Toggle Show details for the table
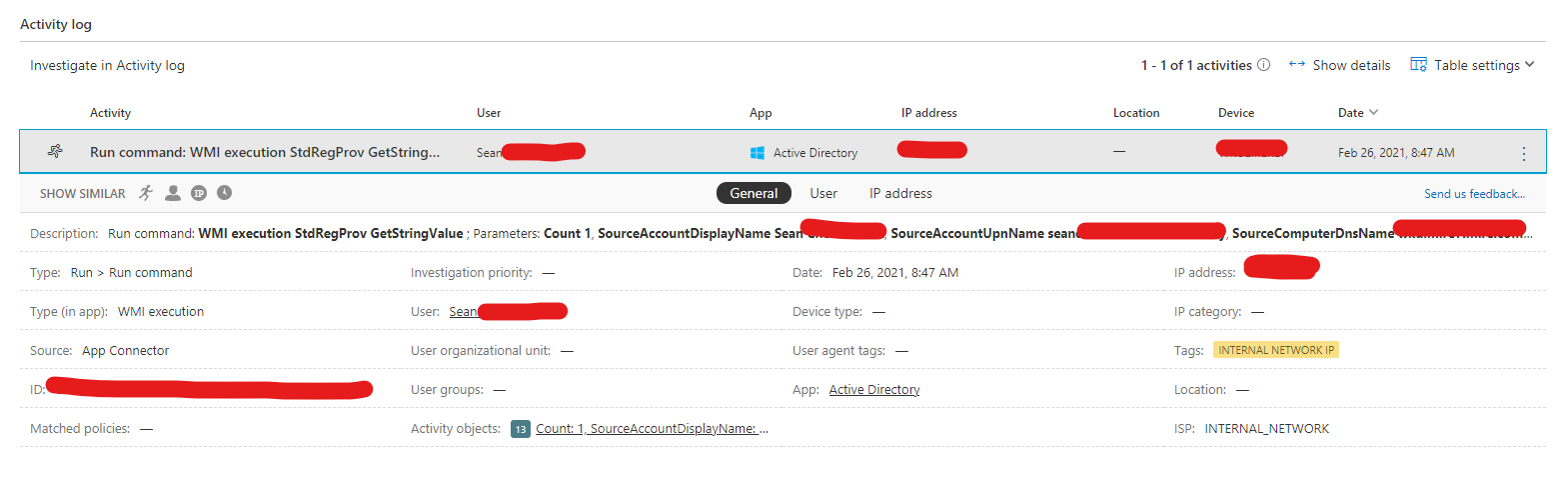The height and width of the screenshot is (482, 1568). (1340, 65)
